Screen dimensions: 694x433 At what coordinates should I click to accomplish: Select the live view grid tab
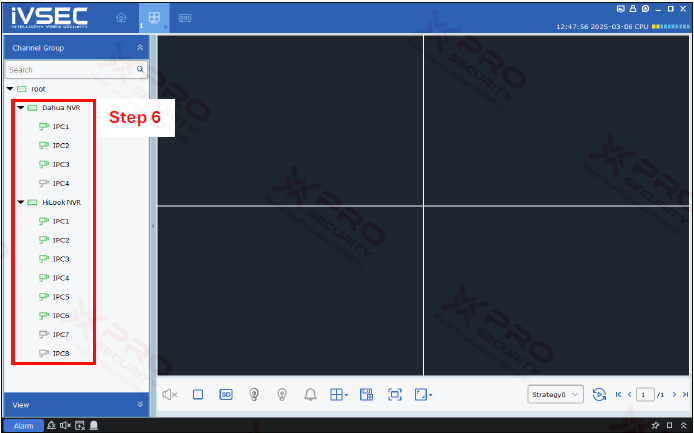point(154,18)
